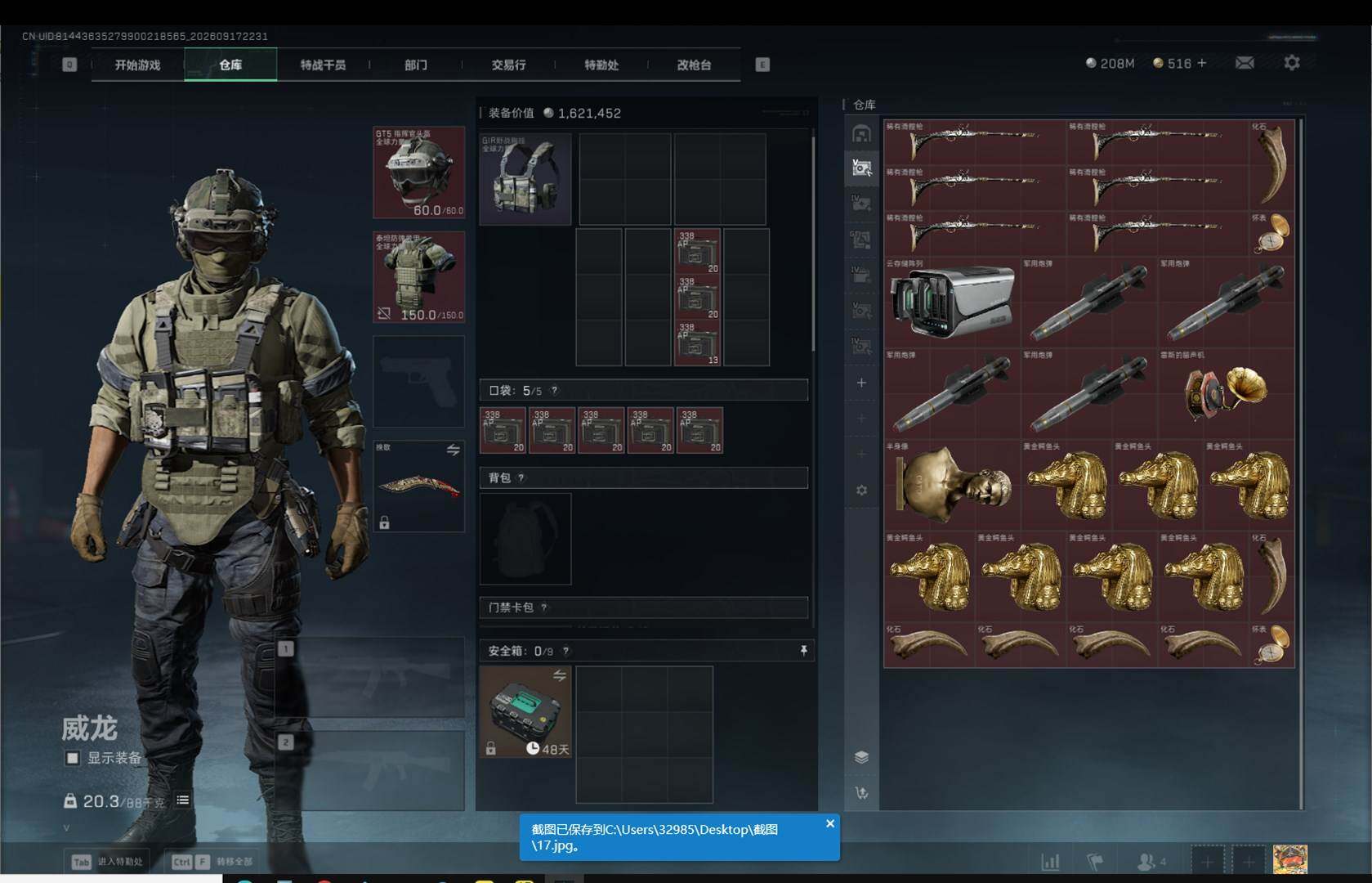The height and width of the screenshot is (883, 1372).
Task: Click the Ctrl F 转移全部 button
Action: 212,861
